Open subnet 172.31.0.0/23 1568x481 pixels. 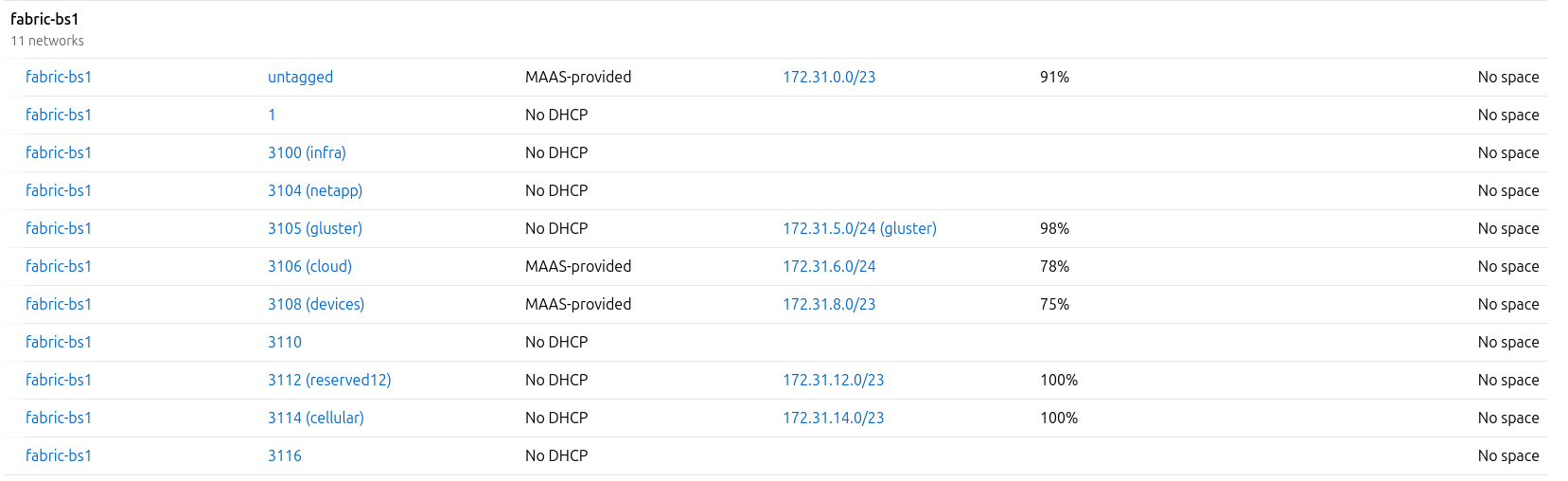828,78
